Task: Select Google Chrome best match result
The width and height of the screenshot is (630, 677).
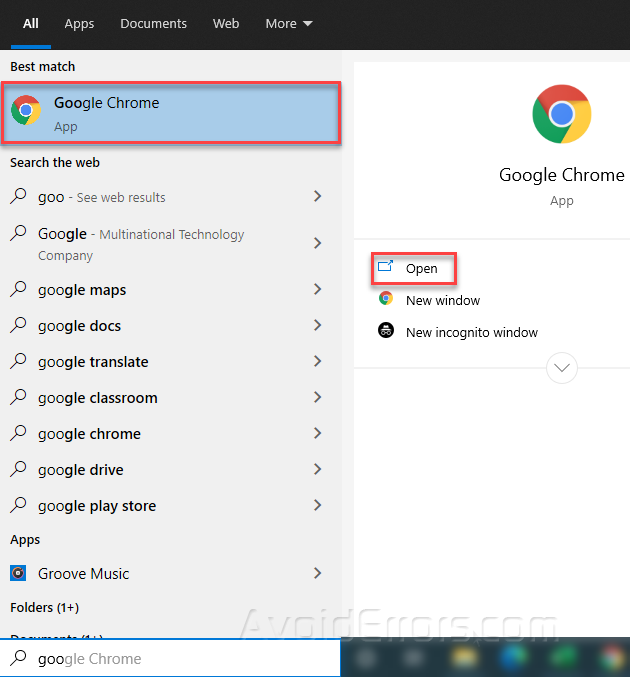Action: pos(171,113)
